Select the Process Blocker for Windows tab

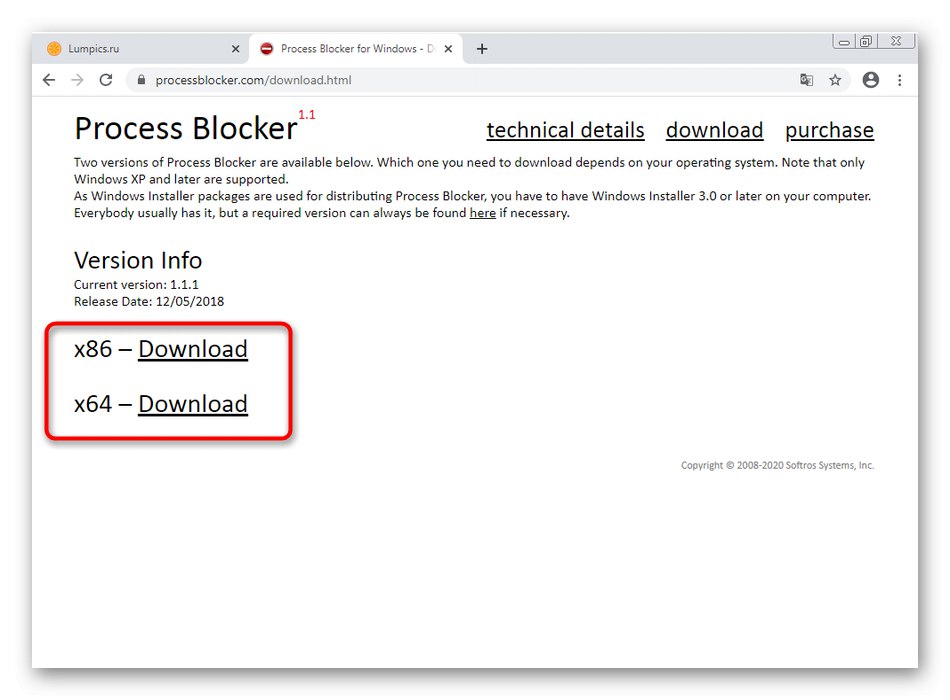[356, 48]
